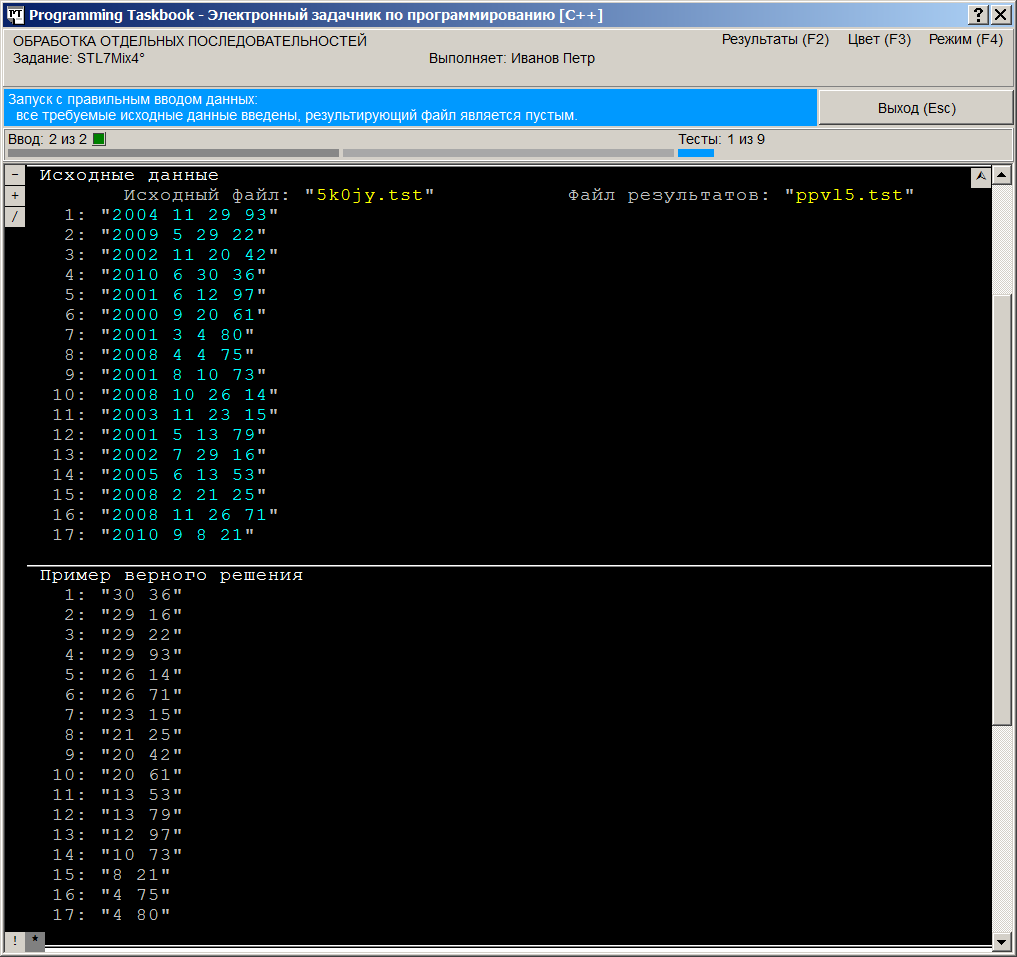Viewport: 1017px width, 957px height.
Task: Switch Режим (F4)
Action: pyautogui.click(x=966, y=40)
